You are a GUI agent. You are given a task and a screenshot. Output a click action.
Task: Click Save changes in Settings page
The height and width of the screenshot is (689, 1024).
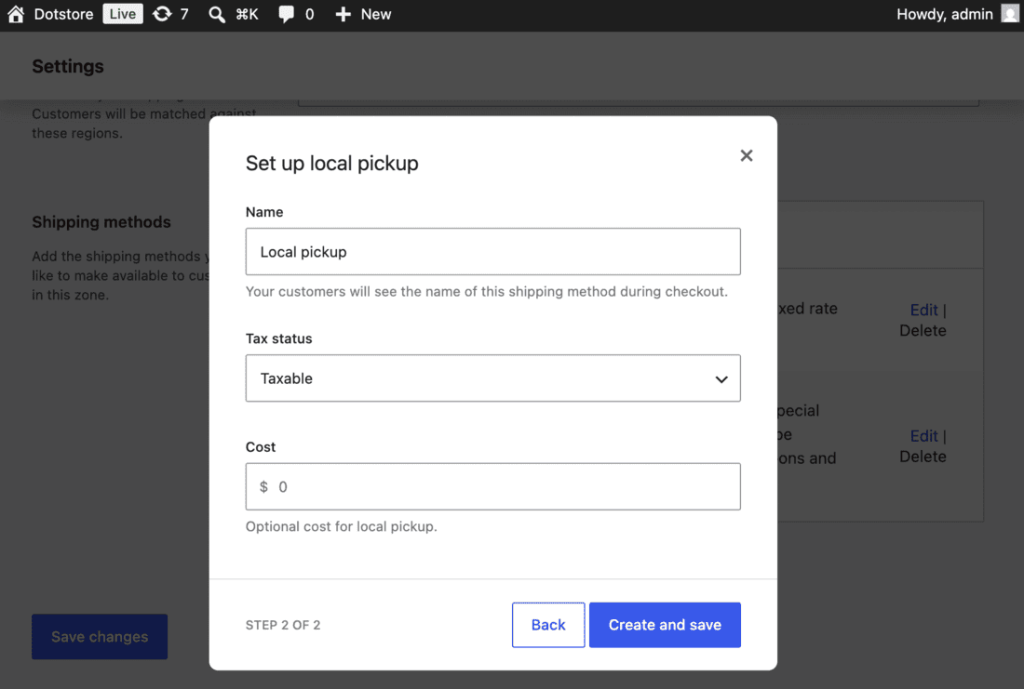coord(99,637)
